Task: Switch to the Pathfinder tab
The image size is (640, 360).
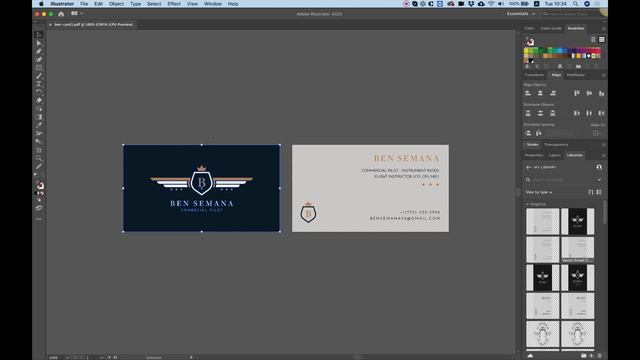Action: 576,75
